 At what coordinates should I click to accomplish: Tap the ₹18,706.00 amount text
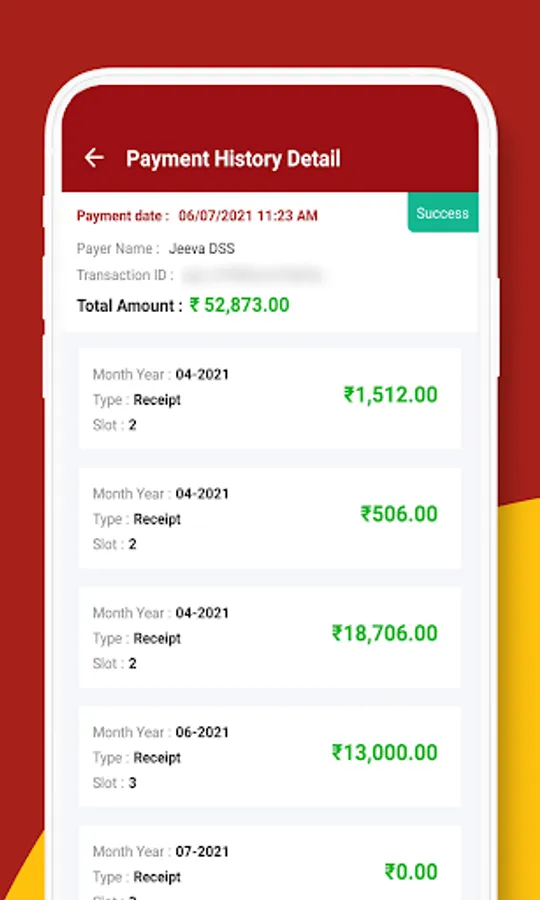click(x=384, y=633)
